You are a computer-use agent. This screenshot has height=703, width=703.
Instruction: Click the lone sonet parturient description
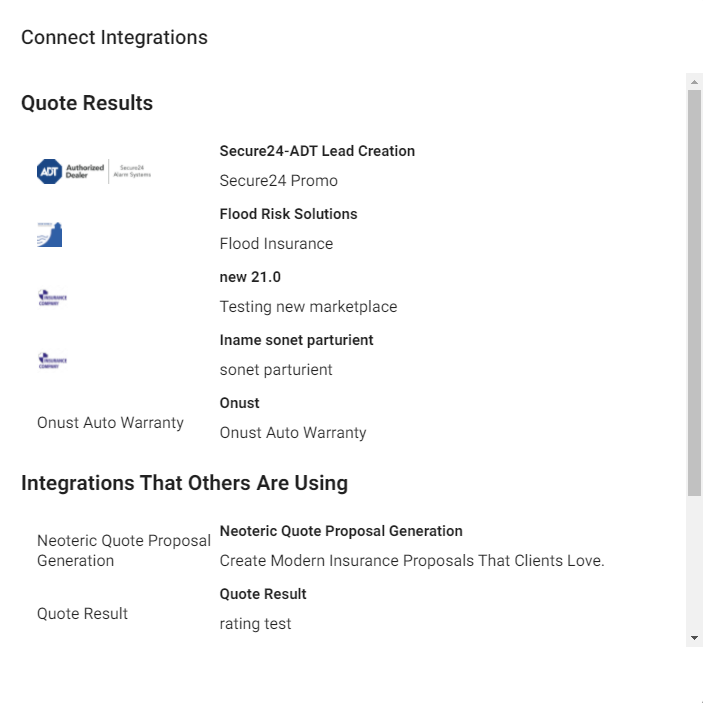(276, 370)
